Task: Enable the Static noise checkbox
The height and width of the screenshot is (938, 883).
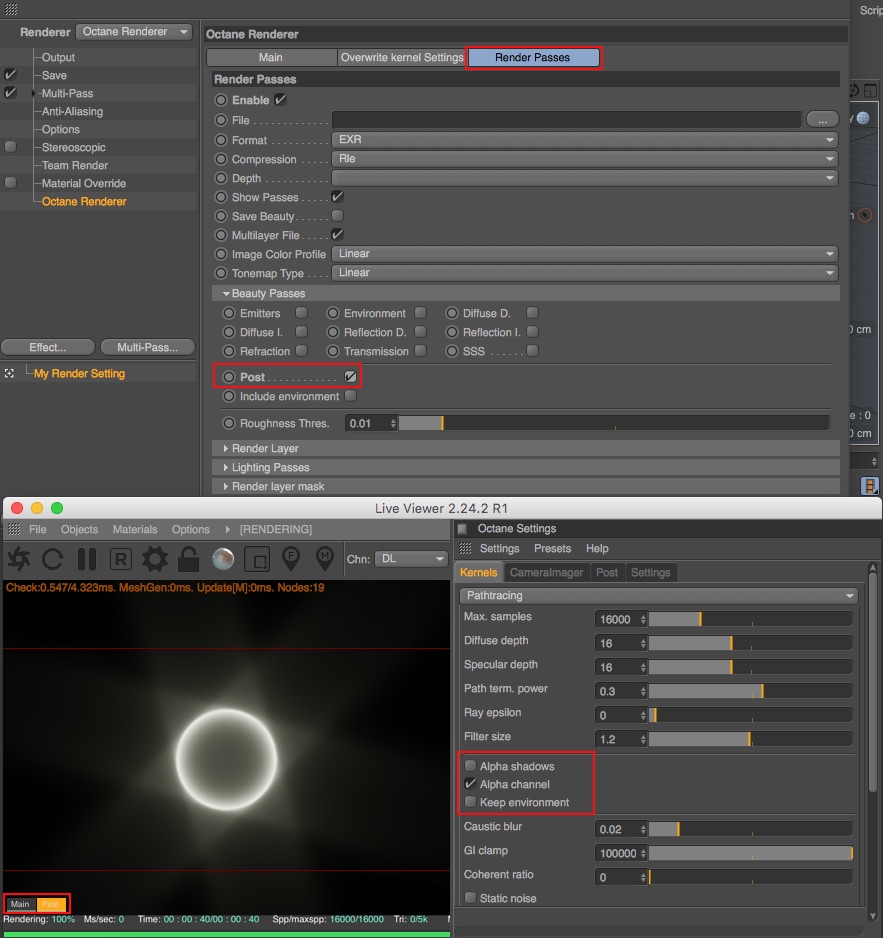Action: coord(471,897)
